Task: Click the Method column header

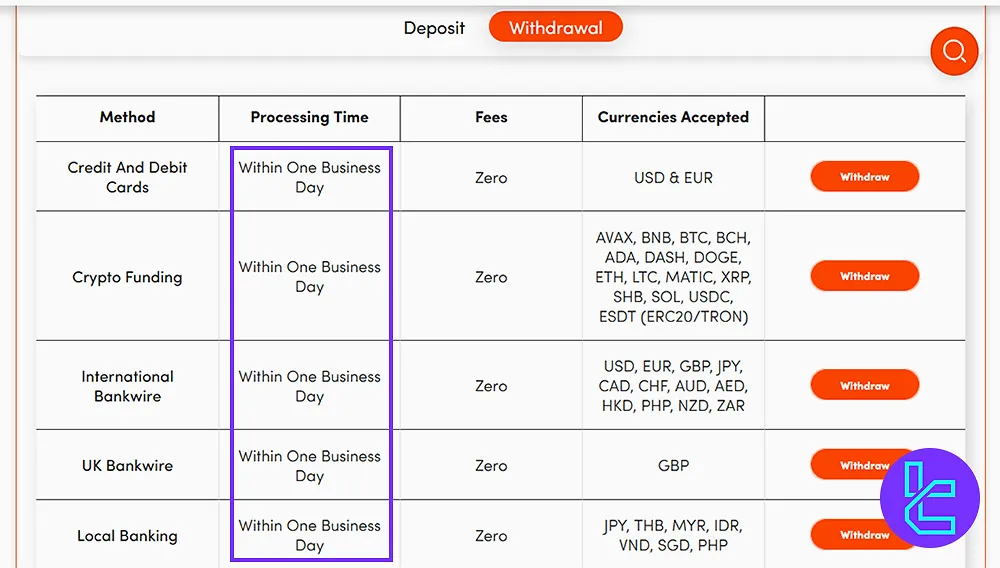Action: coord(128,117)
